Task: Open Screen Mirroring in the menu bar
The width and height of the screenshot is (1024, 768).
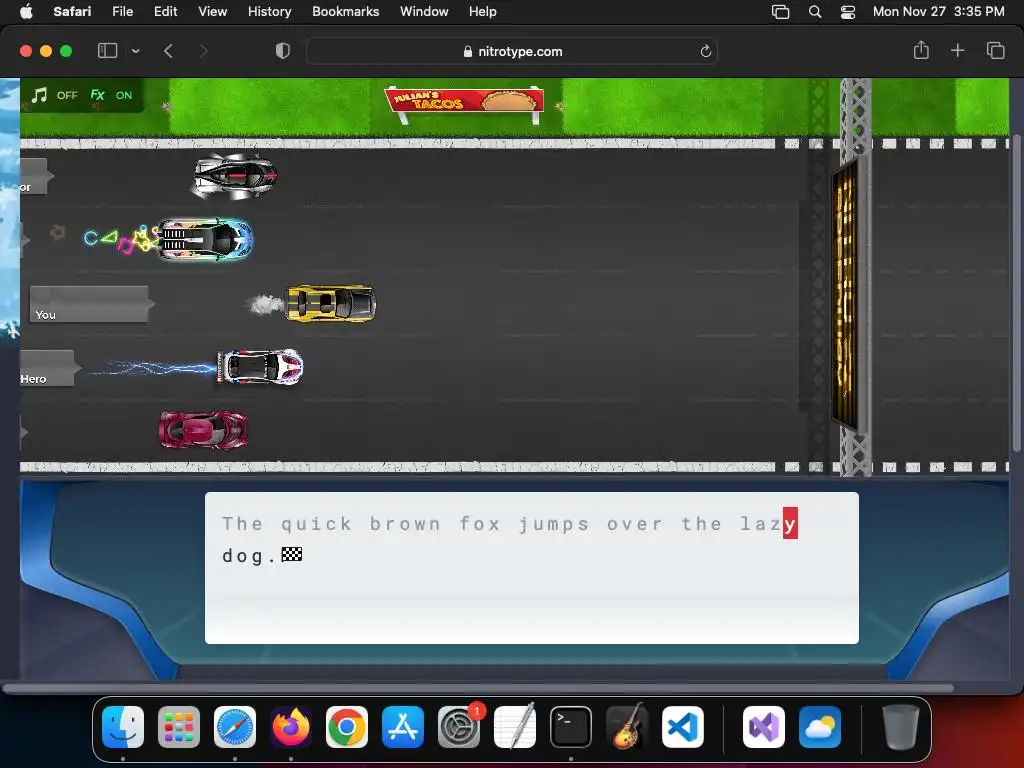Action: coord(780,12)
